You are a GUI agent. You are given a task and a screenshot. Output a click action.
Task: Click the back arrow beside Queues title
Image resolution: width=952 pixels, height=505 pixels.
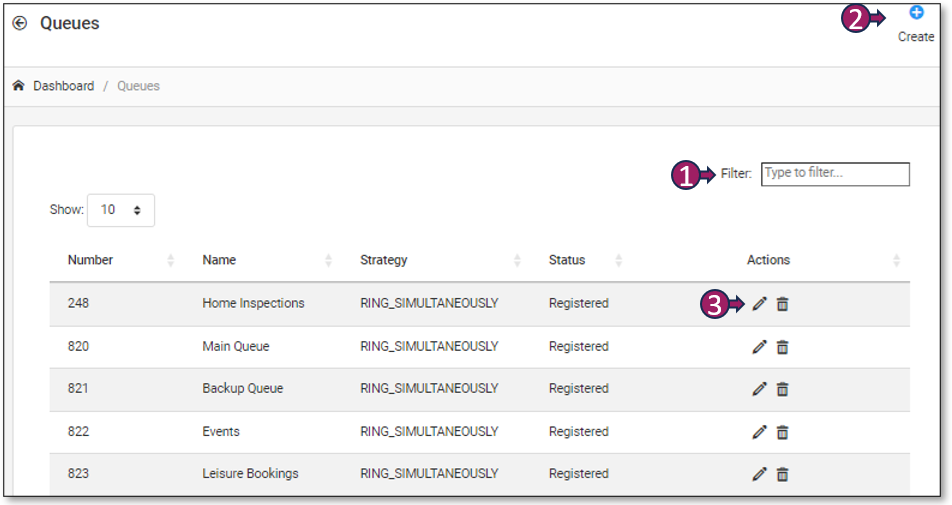[20, 23]
